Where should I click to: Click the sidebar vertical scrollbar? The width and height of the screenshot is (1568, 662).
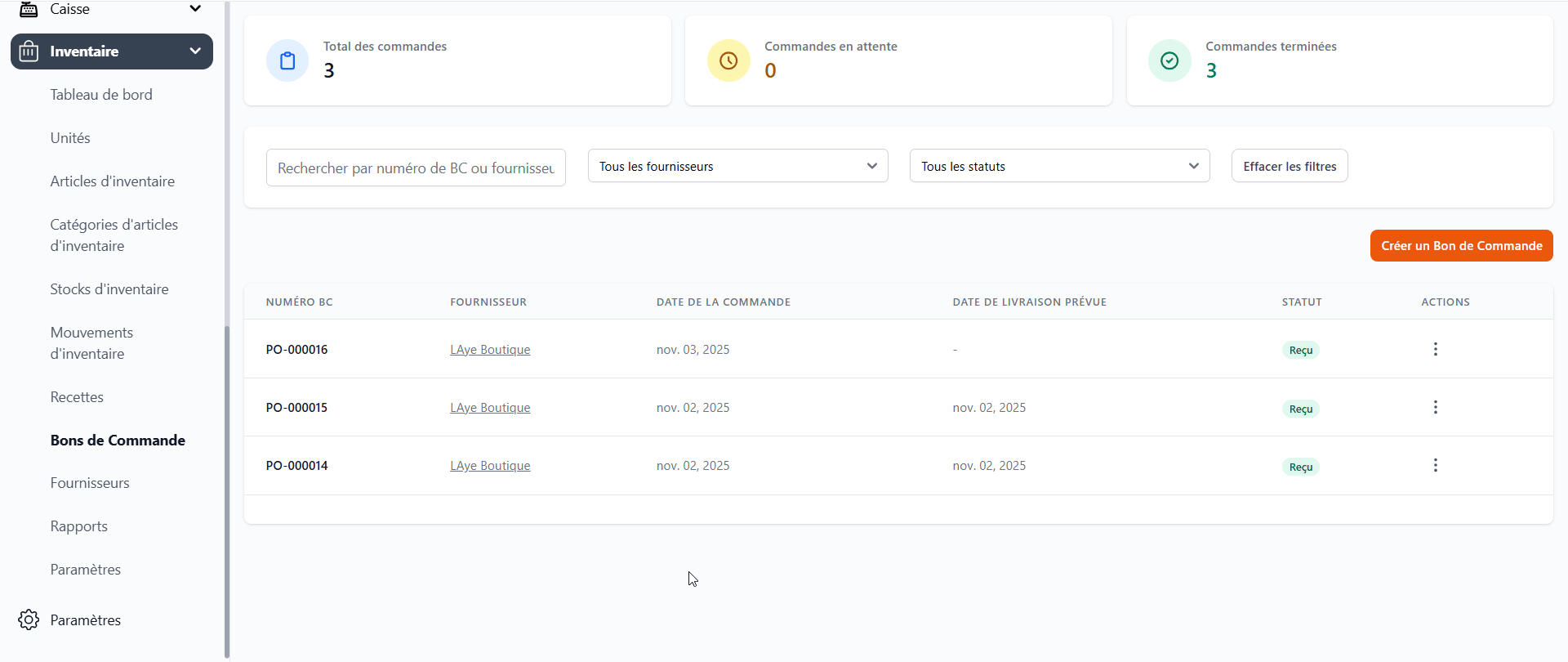tap(227, 490)
